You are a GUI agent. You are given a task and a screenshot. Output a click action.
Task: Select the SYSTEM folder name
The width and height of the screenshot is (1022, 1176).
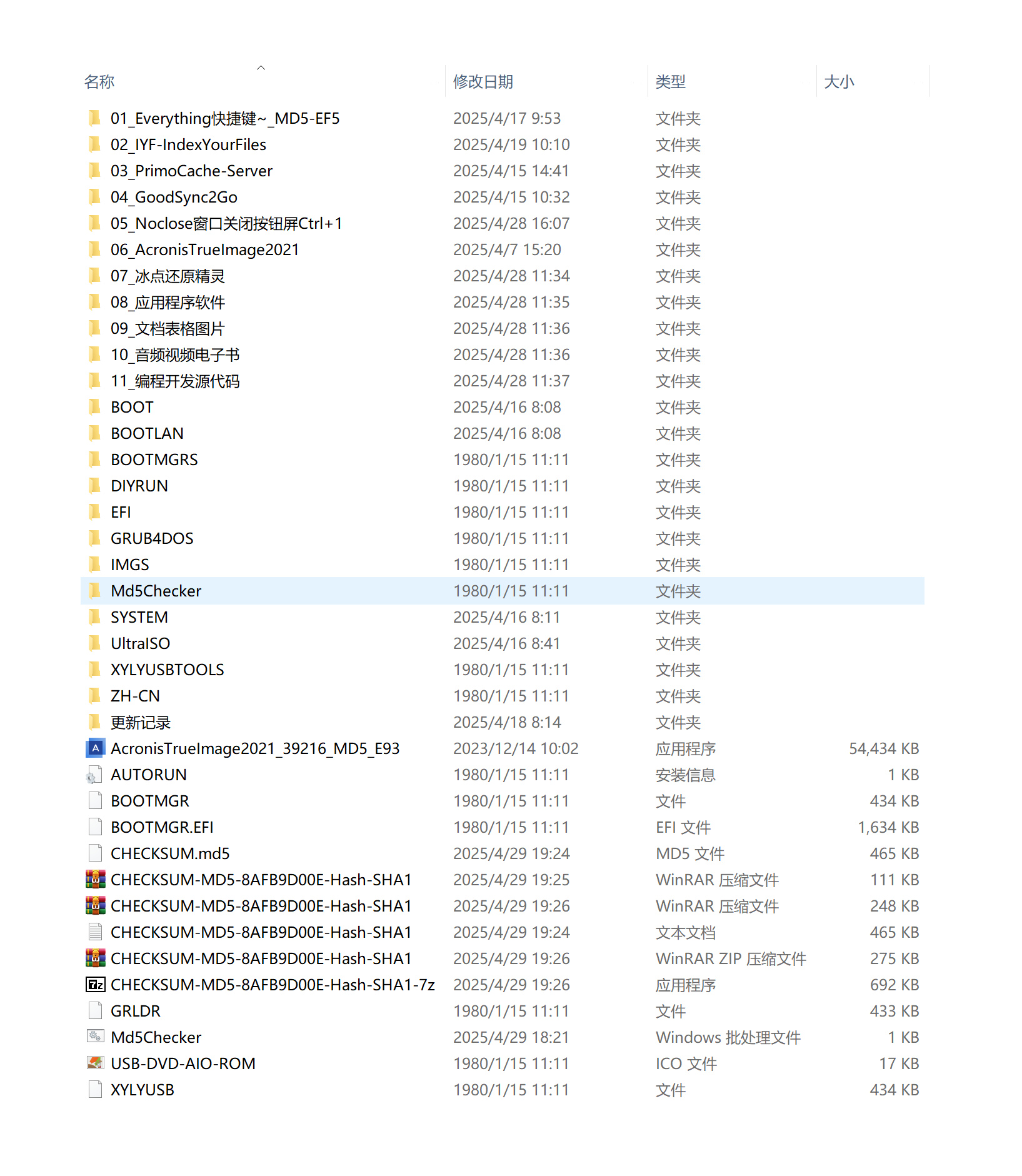point(139,617)
